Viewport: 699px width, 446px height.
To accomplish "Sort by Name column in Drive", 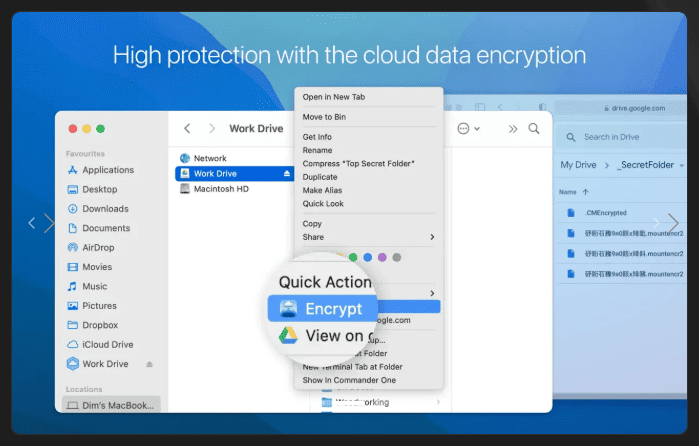I will tap(574, 192).
